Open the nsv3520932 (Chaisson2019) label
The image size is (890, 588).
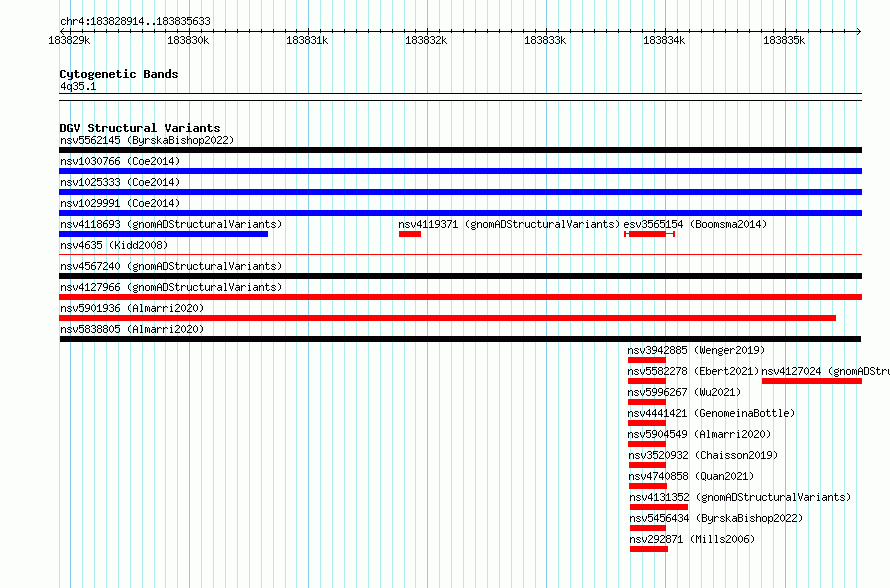tap(703, 455)
